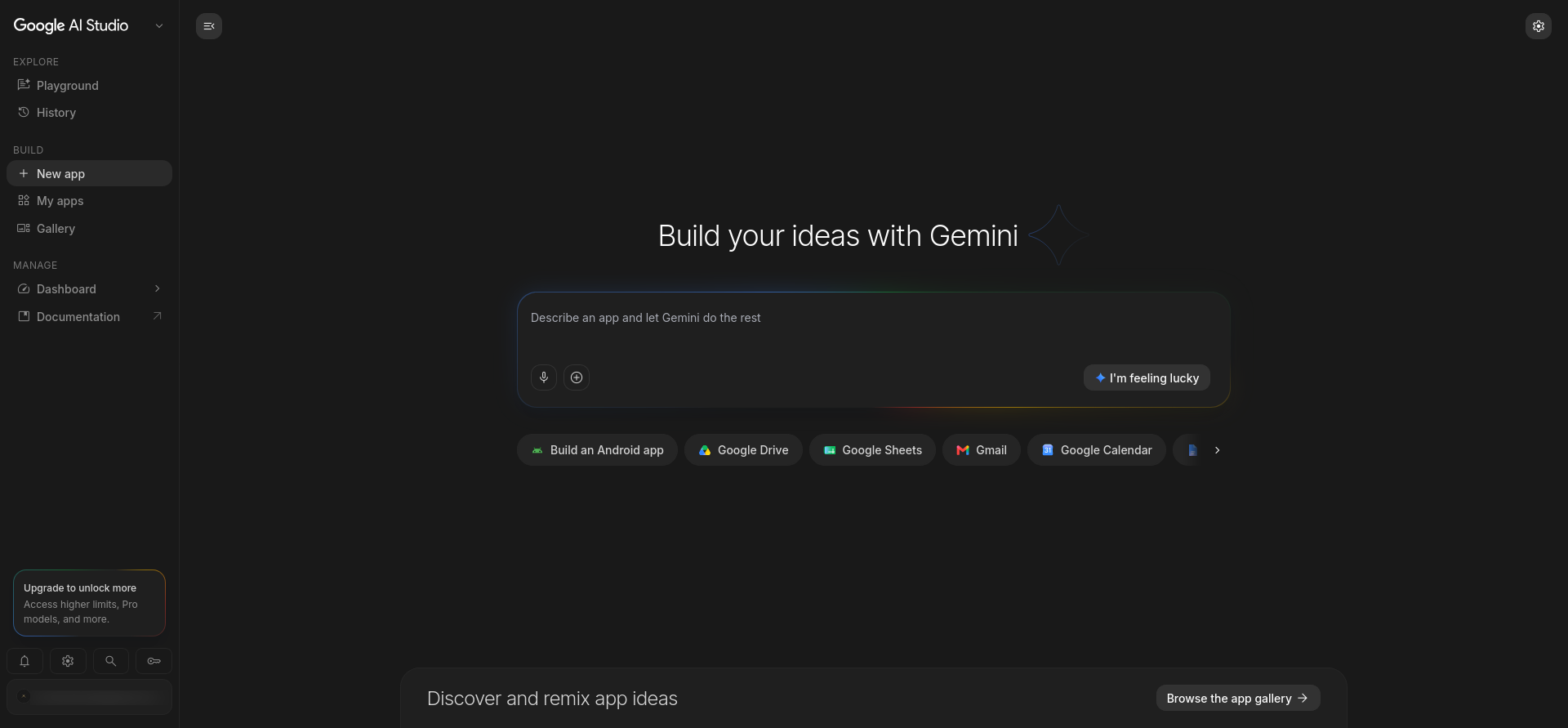1568x728 pixels.
Task: Expand the Dashboard chevron arrow
Action: pyautogui.click(x=158, y=288)
